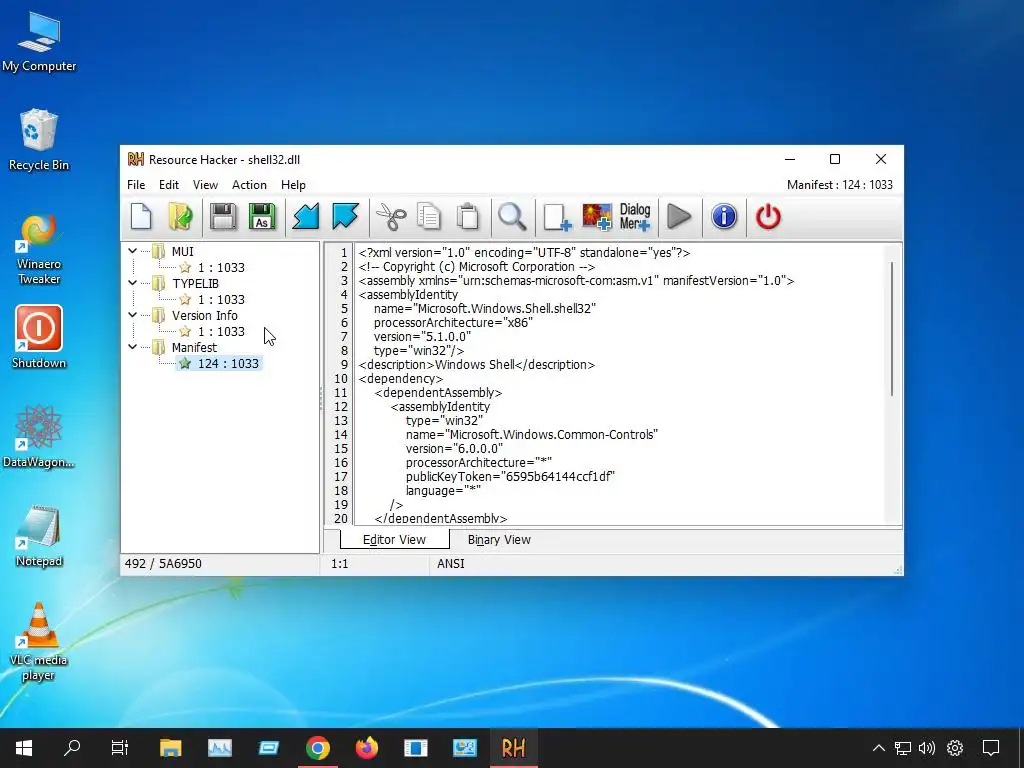Save the file using the floppy icon
The height and width of the screenshot is (768, 1024).
(x=223, y=217)
